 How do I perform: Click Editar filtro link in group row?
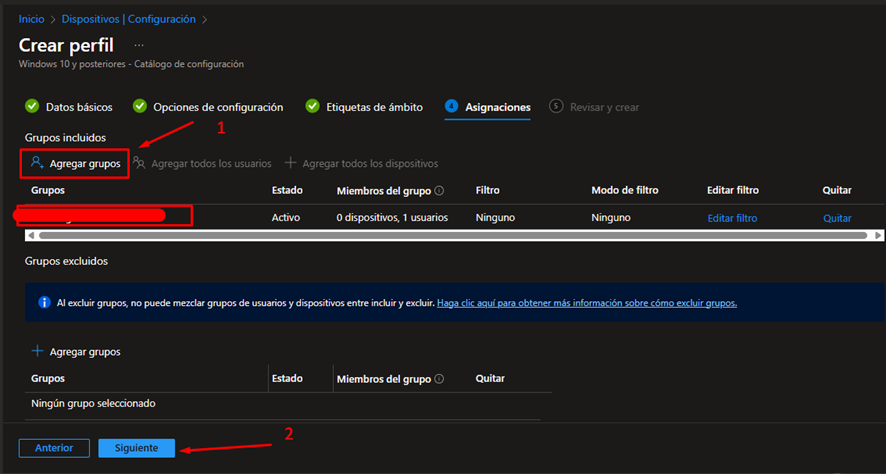pos(732,218)
